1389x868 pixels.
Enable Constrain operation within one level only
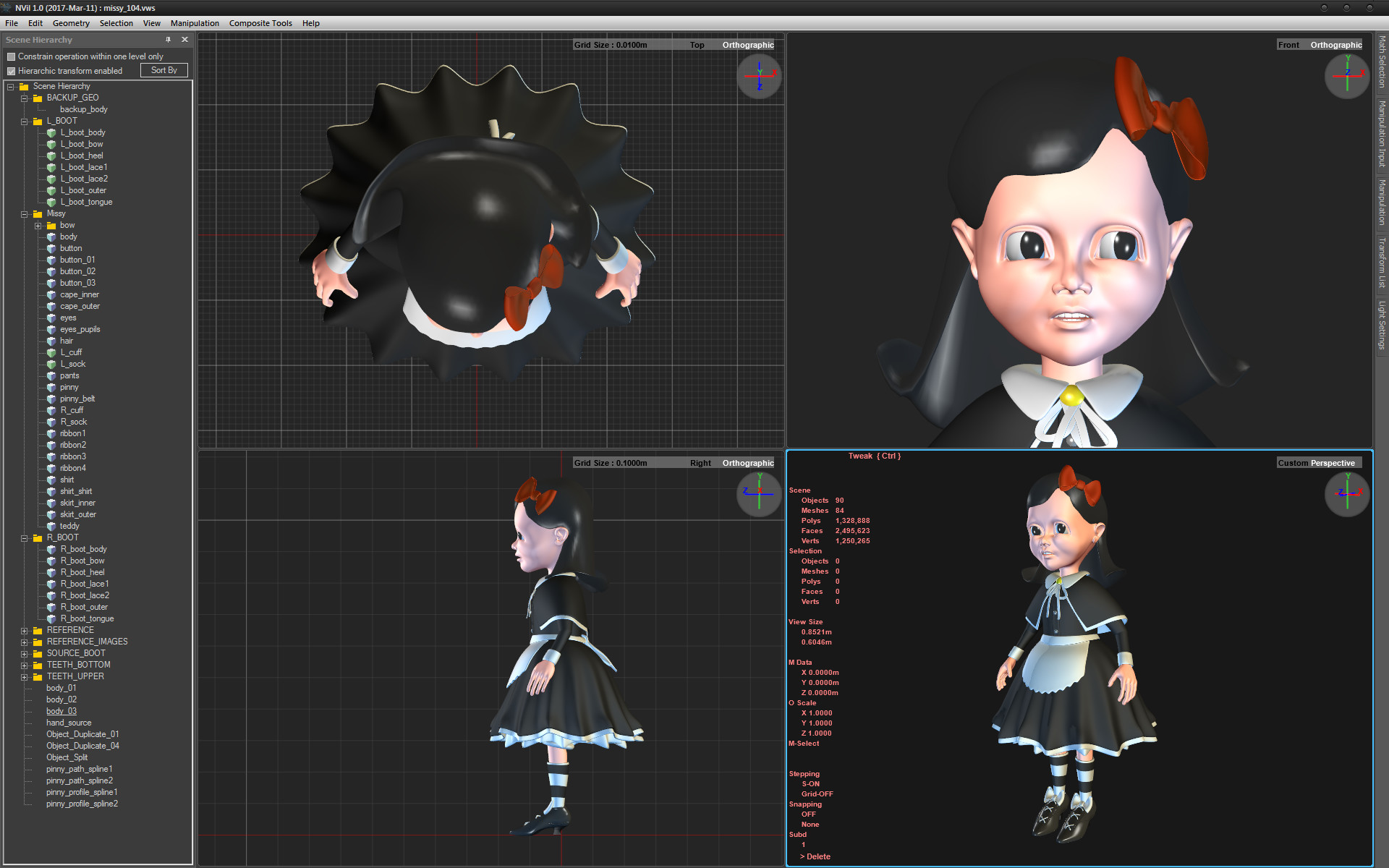(12, 56)
